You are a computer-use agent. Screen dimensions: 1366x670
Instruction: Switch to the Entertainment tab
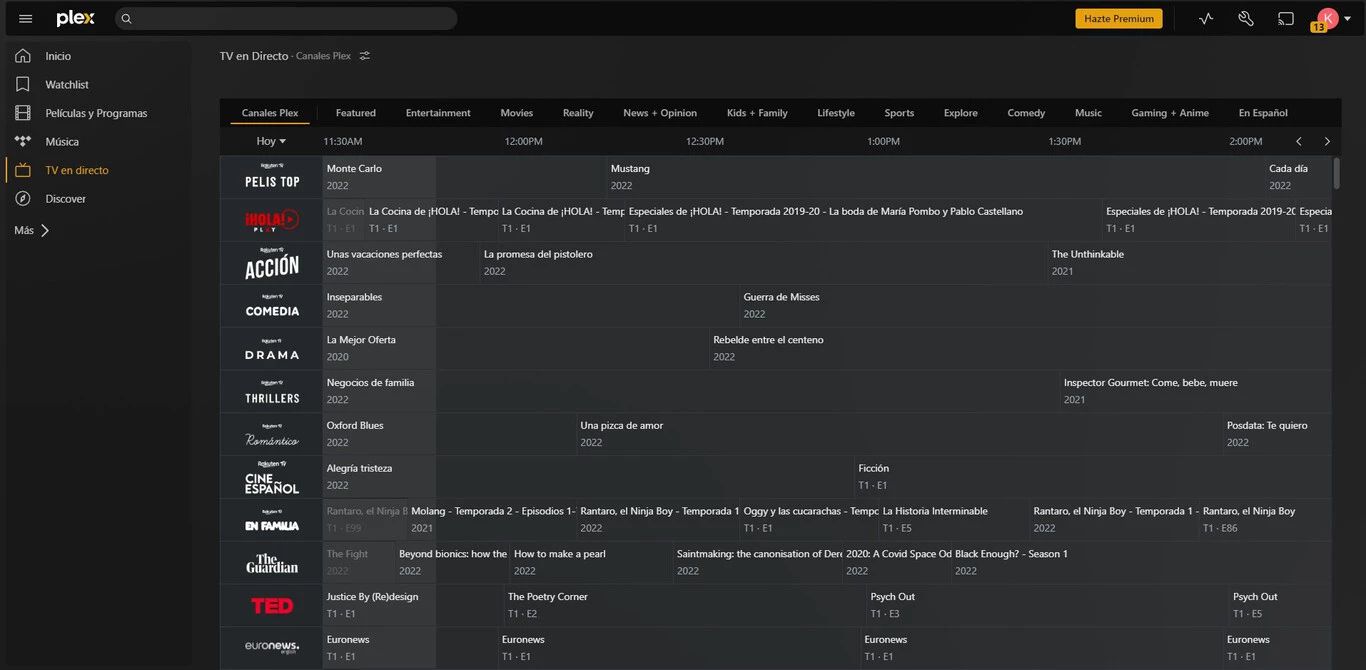[438, 113]
